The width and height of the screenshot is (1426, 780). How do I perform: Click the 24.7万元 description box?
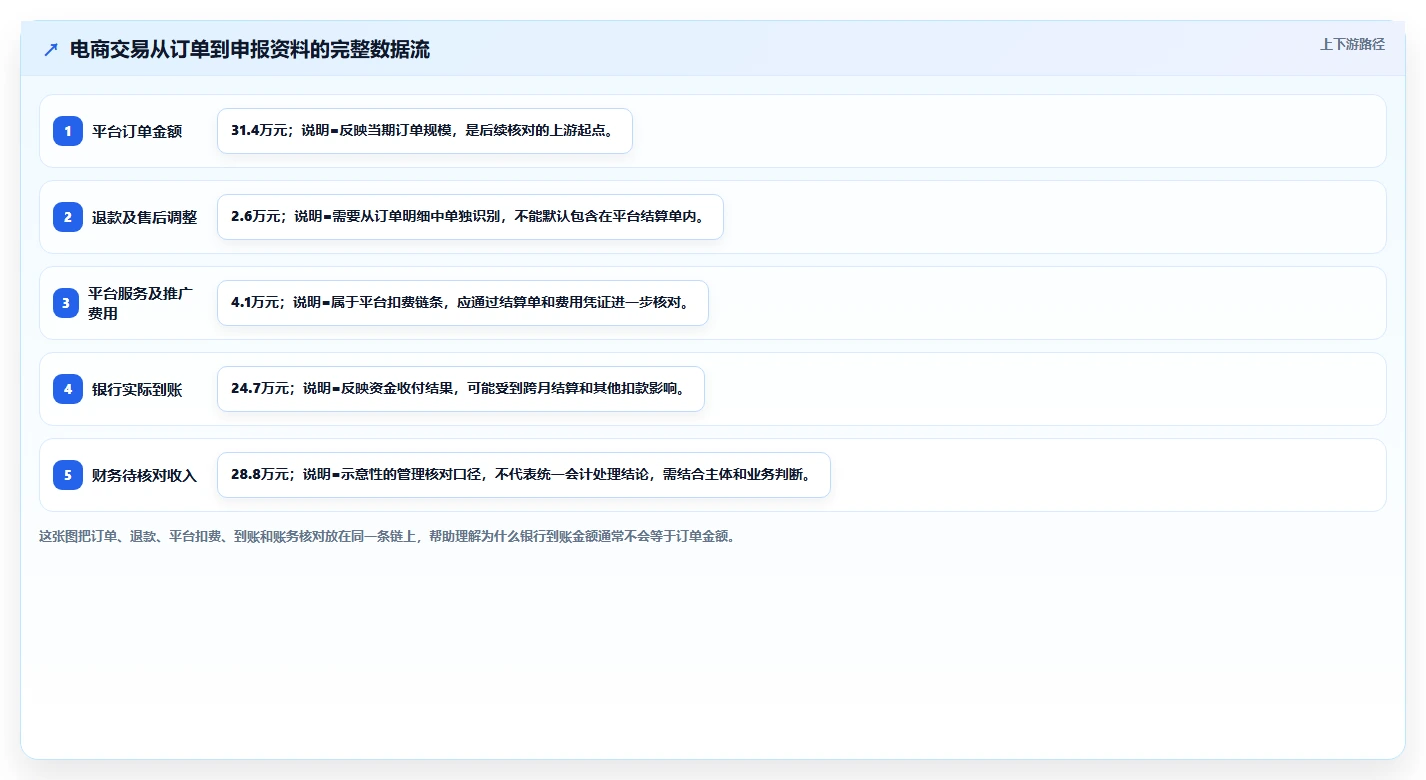(461, 389)
